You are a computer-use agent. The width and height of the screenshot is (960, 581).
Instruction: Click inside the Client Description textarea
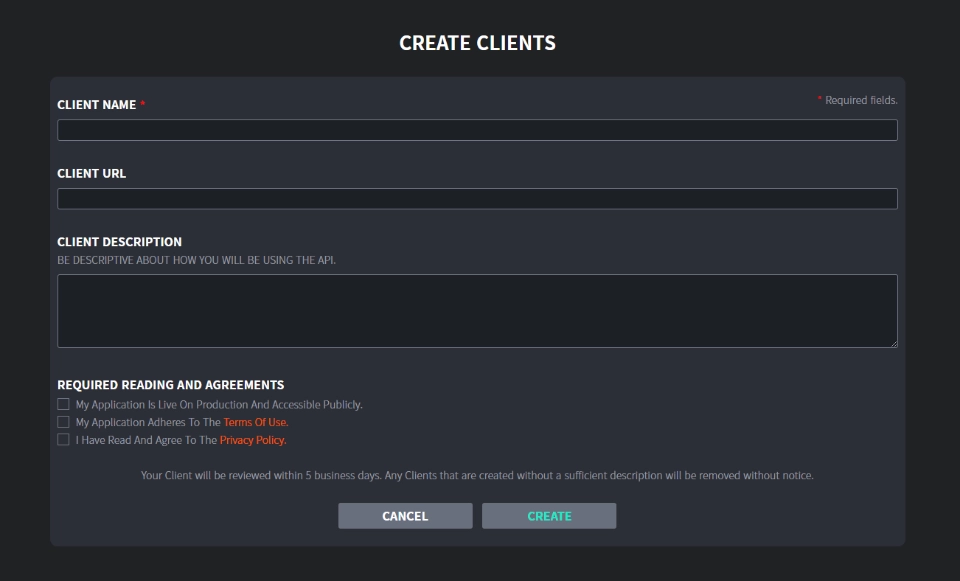(478, 311)
